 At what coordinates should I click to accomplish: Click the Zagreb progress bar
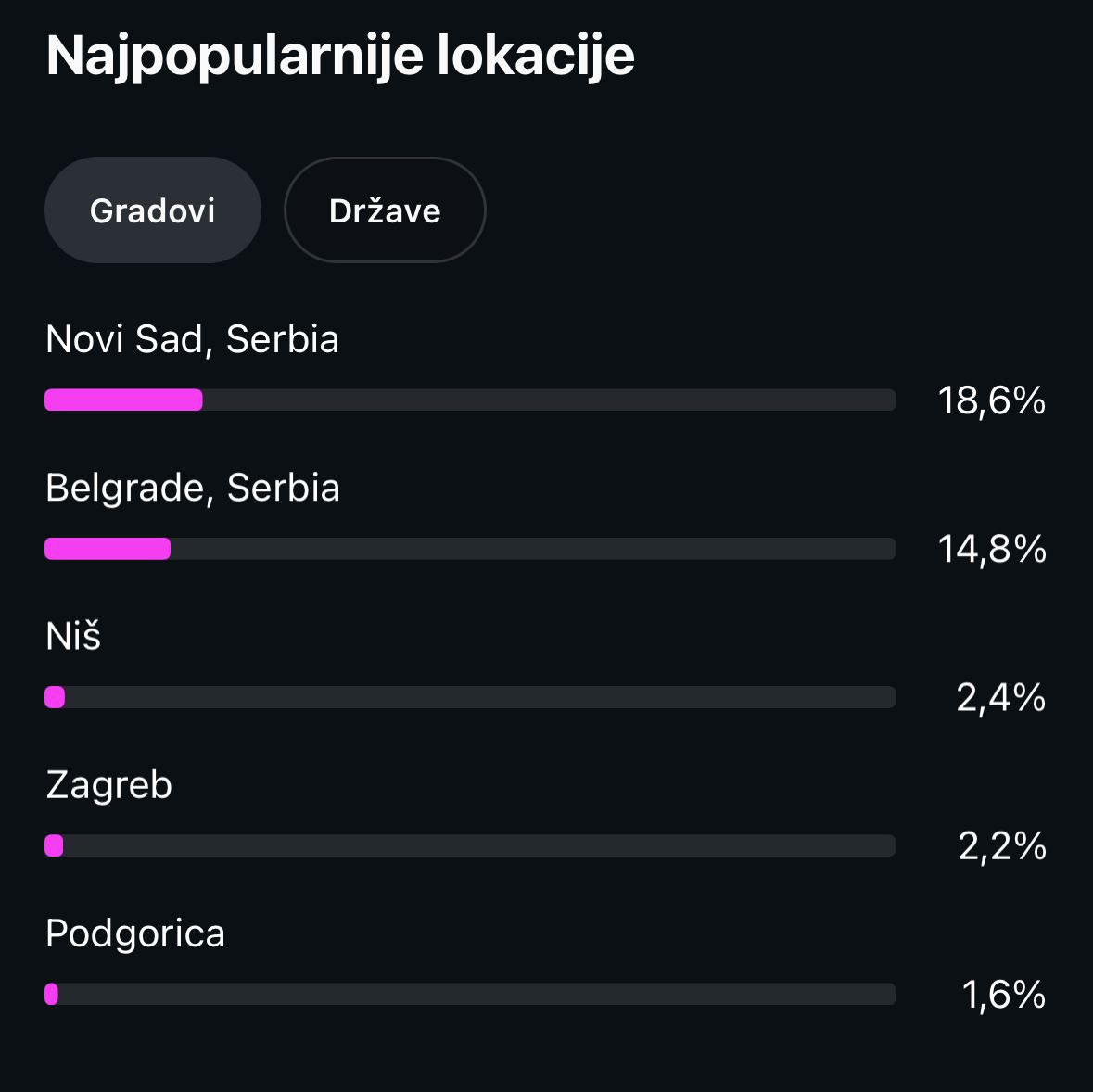pyautogui.click(x=470, y=845)
